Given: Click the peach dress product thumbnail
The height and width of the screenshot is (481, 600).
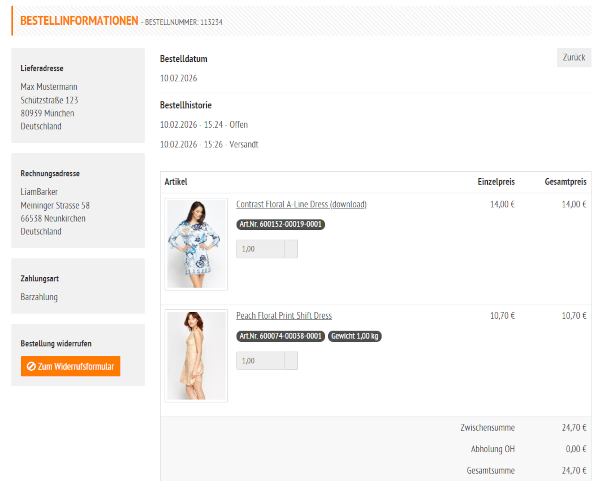Looking at the screenshot, I should 197,356.
